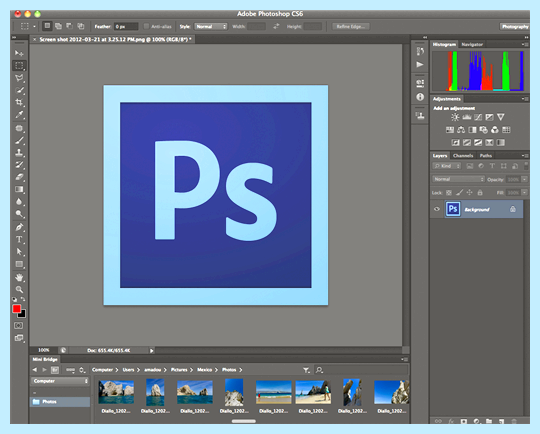Open the Actions panel play icon

point(420,64)
